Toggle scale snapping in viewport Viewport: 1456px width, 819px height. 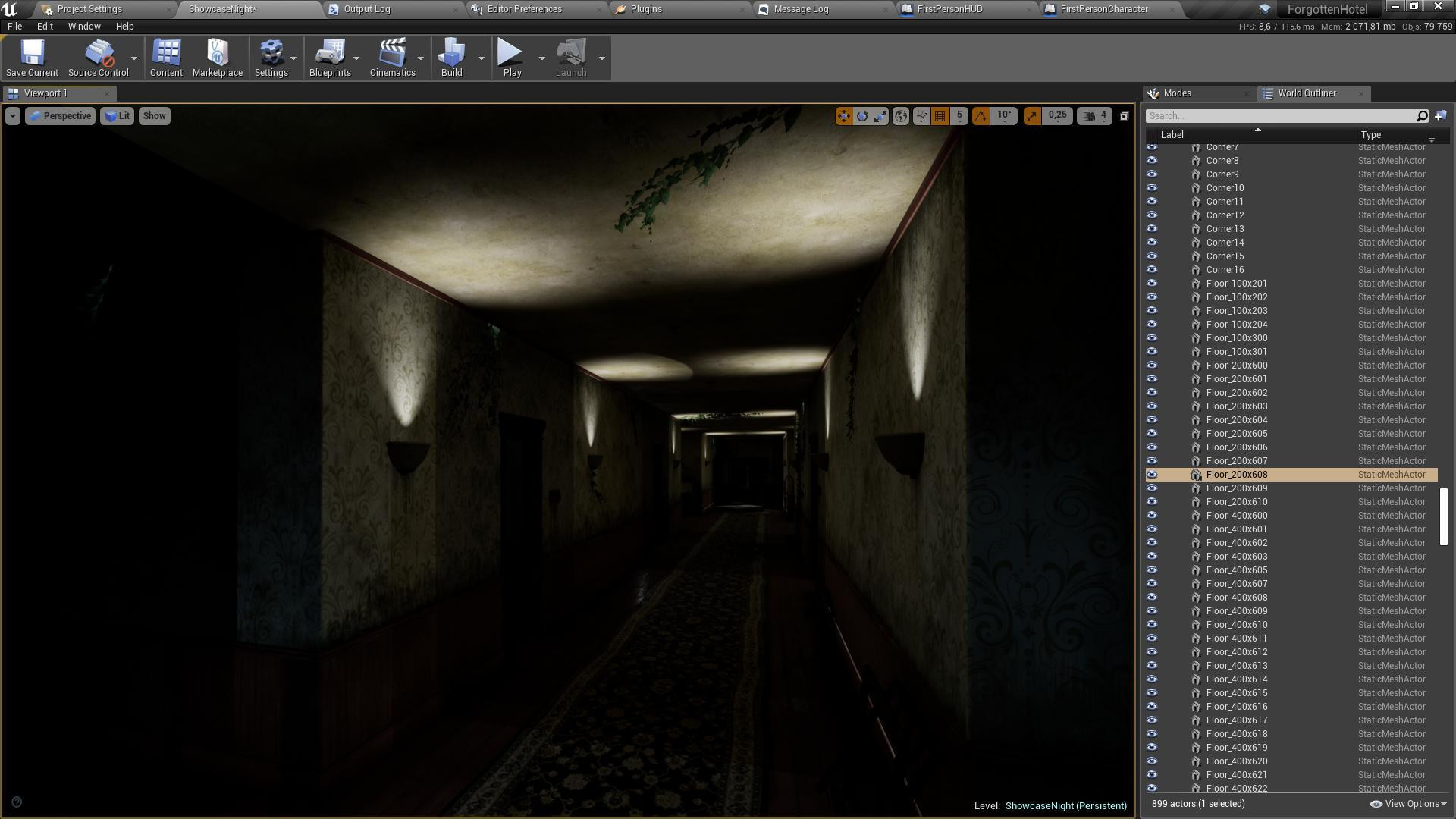pos(1031,116)
